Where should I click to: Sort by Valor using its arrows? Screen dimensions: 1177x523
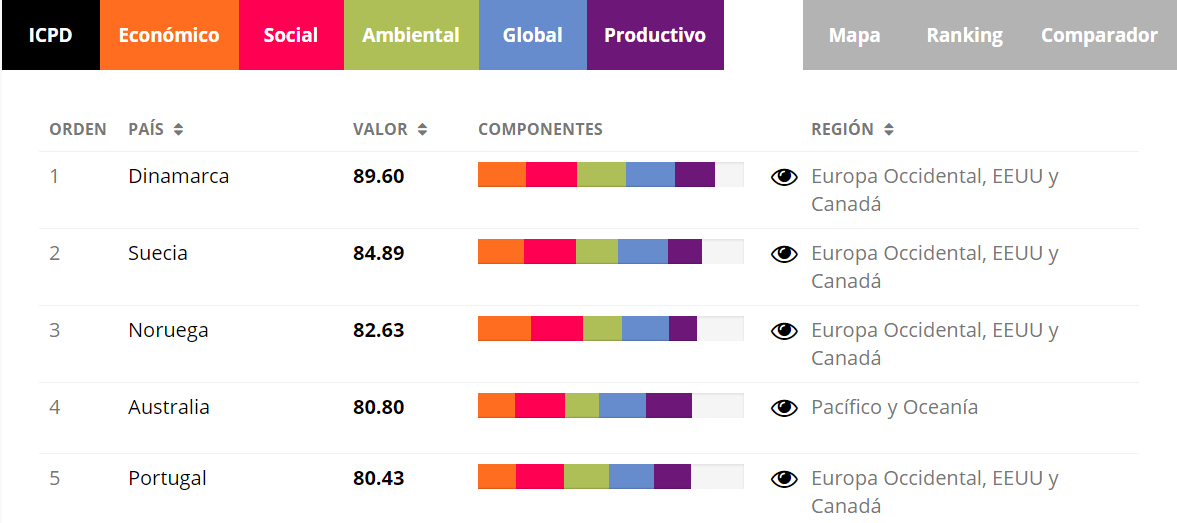click(x=422, y=130)
